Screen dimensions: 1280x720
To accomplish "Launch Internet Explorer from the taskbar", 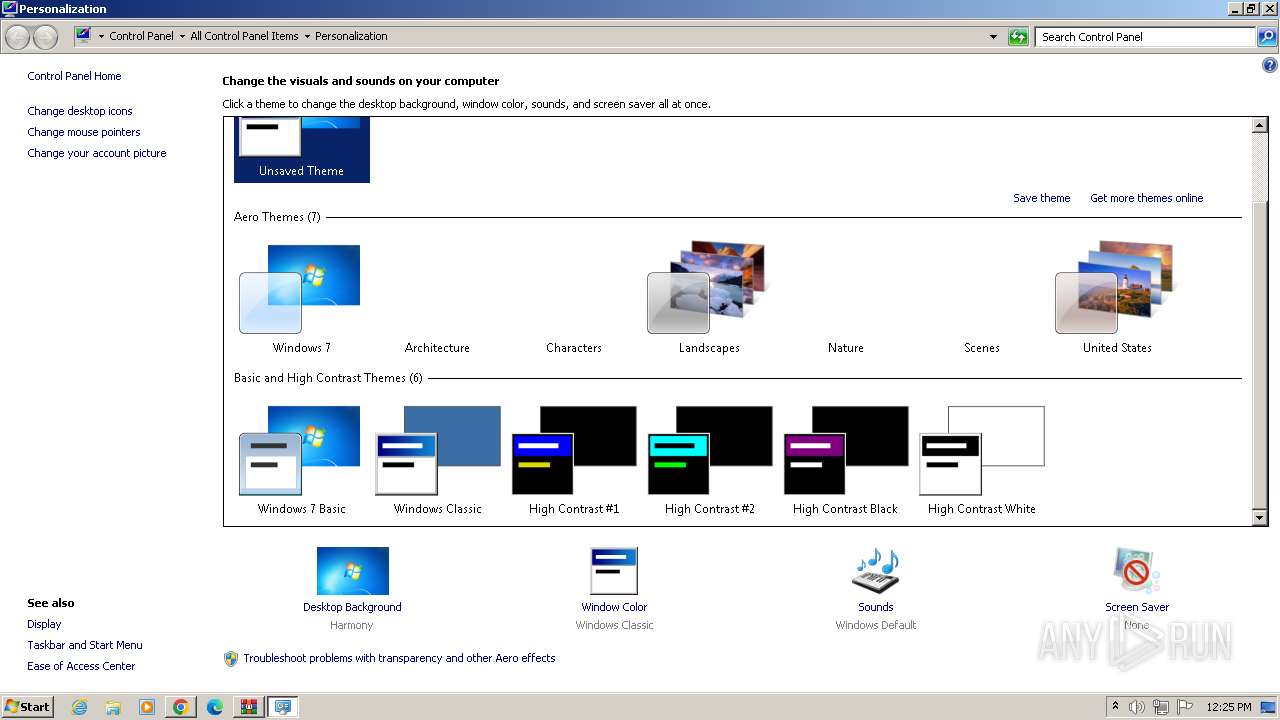I will [79, 707].
